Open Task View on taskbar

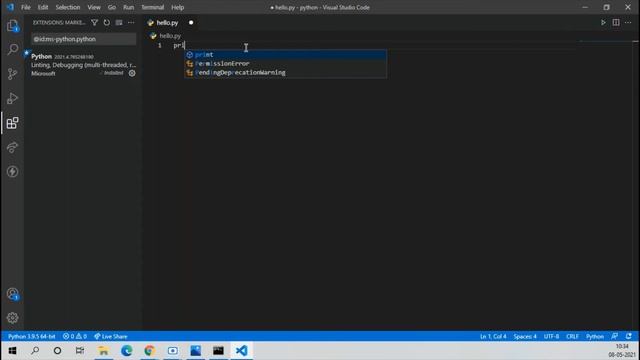pos(80,351)
